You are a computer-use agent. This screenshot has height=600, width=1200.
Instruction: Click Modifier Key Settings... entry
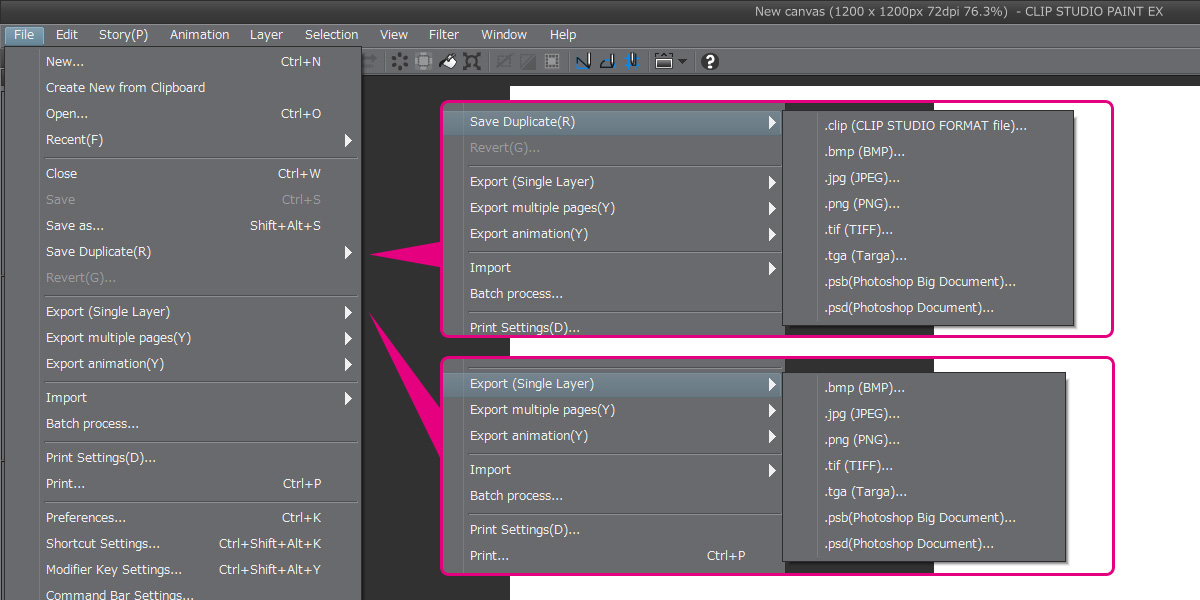point(114,570)
